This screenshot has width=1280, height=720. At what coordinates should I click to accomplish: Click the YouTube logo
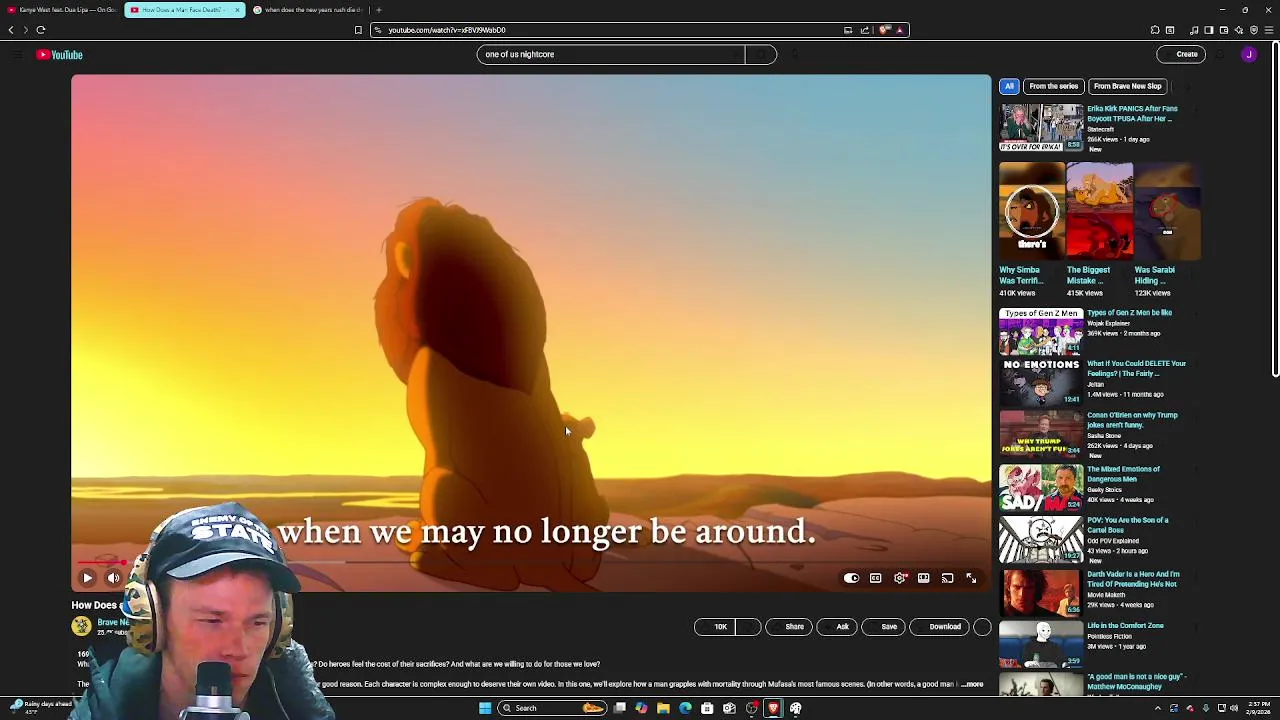pos(60,55)
